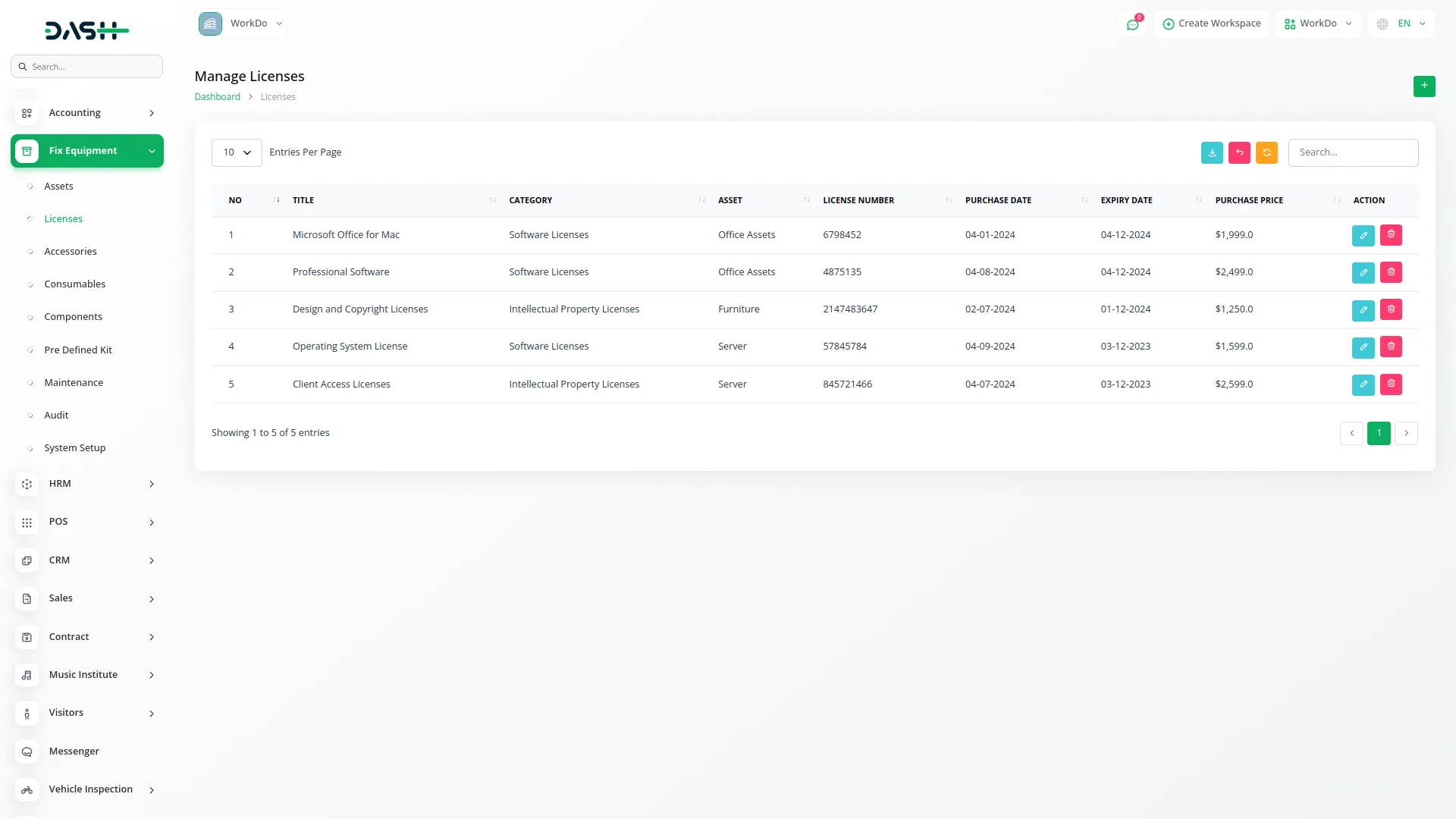Image resolution: width=1456 pixels, height=819 pixels.
Task: Click the green add license plus button
Action: (1423, 86)
